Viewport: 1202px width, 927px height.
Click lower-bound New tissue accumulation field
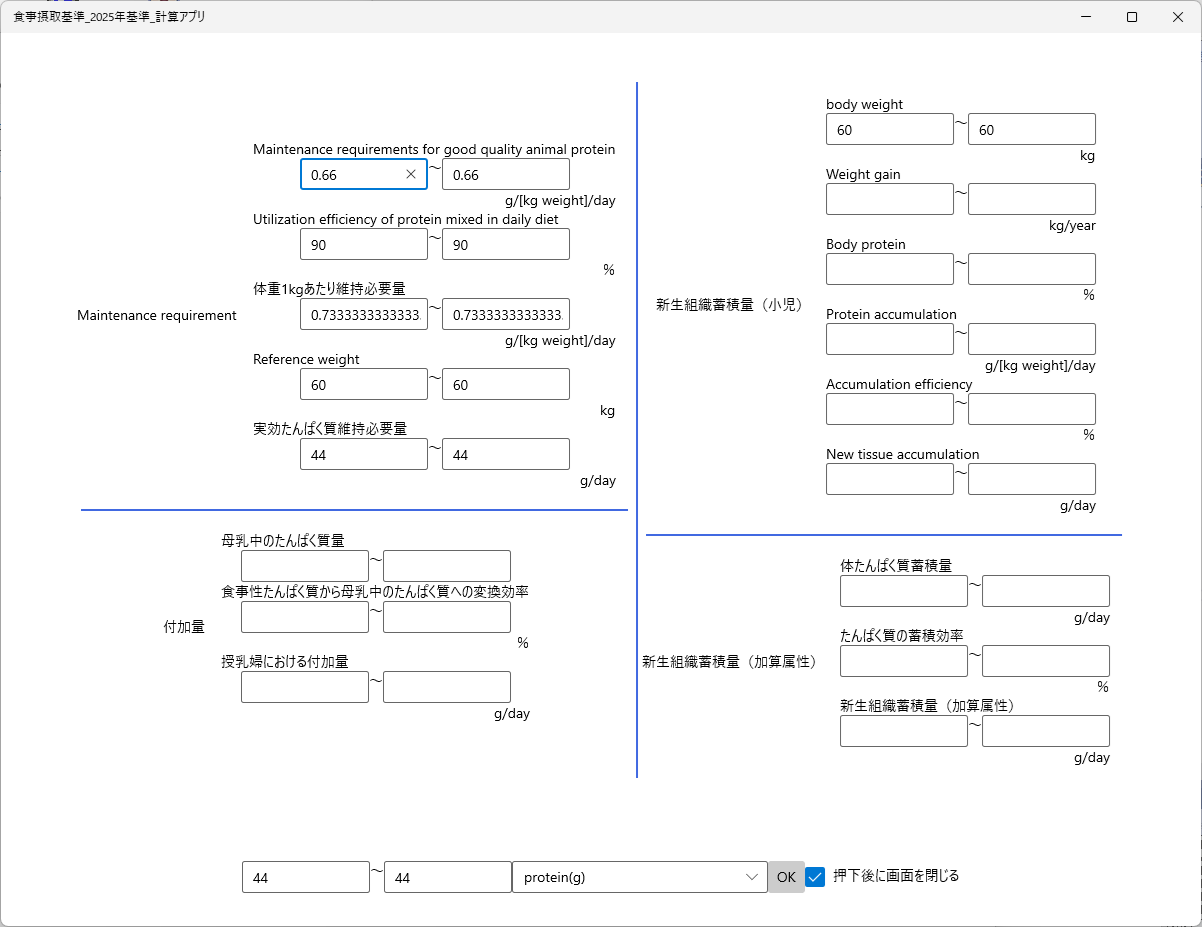tap(890, 479)
